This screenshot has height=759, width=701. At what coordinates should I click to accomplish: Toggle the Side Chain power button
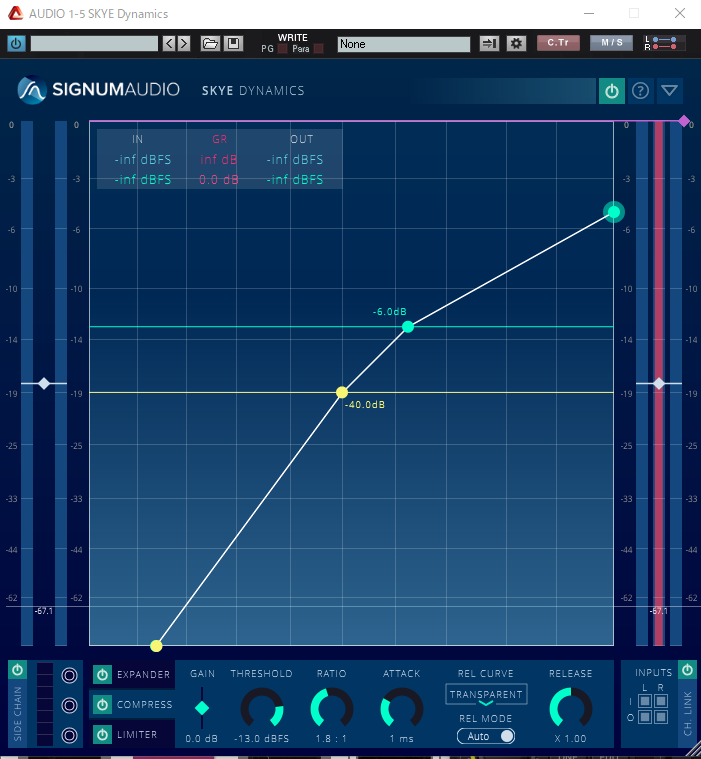(17, 670)
